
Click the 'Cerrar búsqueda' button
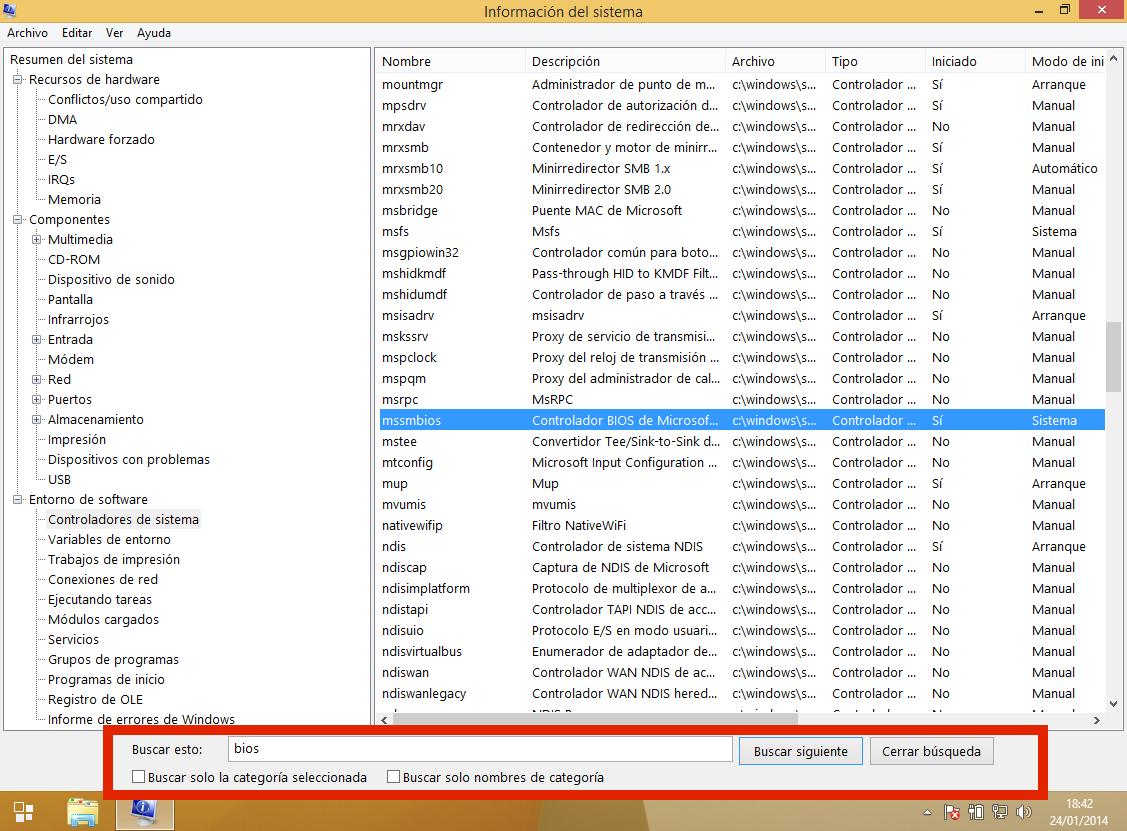931,751
